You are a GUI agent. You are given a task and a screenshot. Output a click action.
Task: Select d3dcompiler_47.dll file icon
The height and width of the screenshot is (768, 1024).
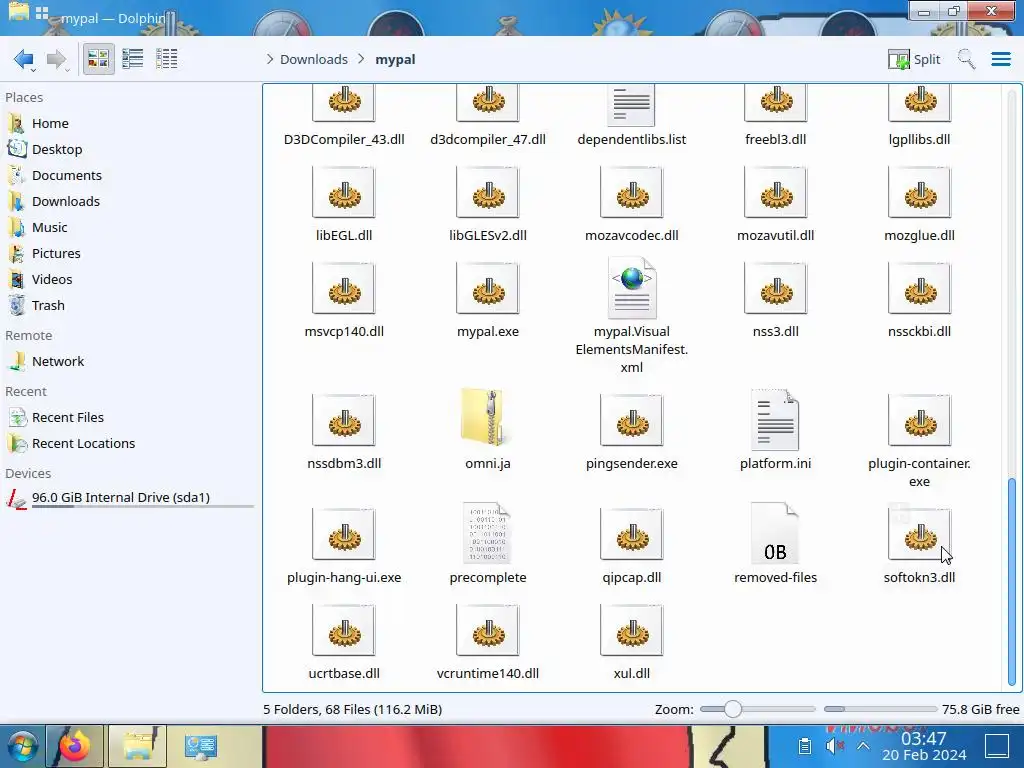[x=488, y=103]
